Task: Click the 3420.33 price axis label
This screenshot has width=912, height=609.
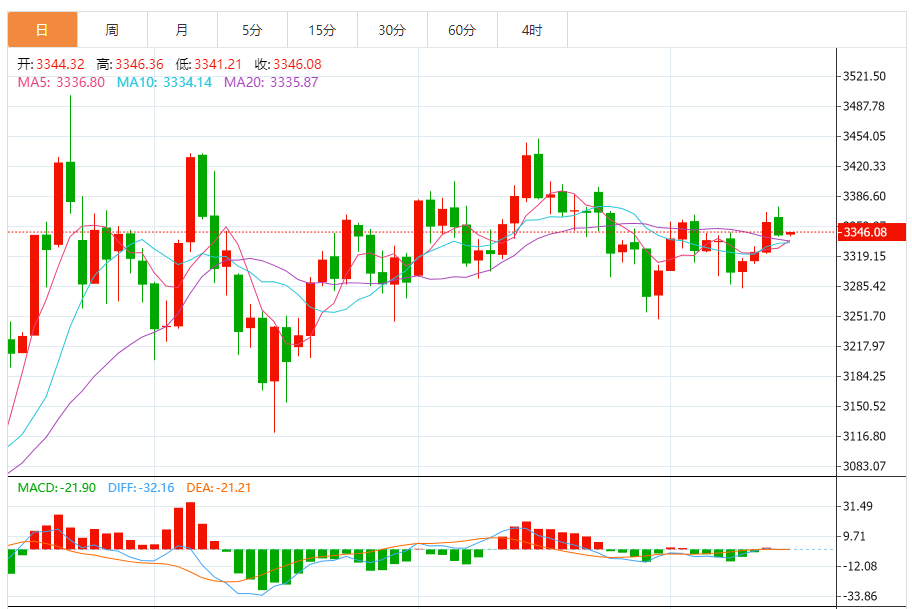Action: click(864, 166)
